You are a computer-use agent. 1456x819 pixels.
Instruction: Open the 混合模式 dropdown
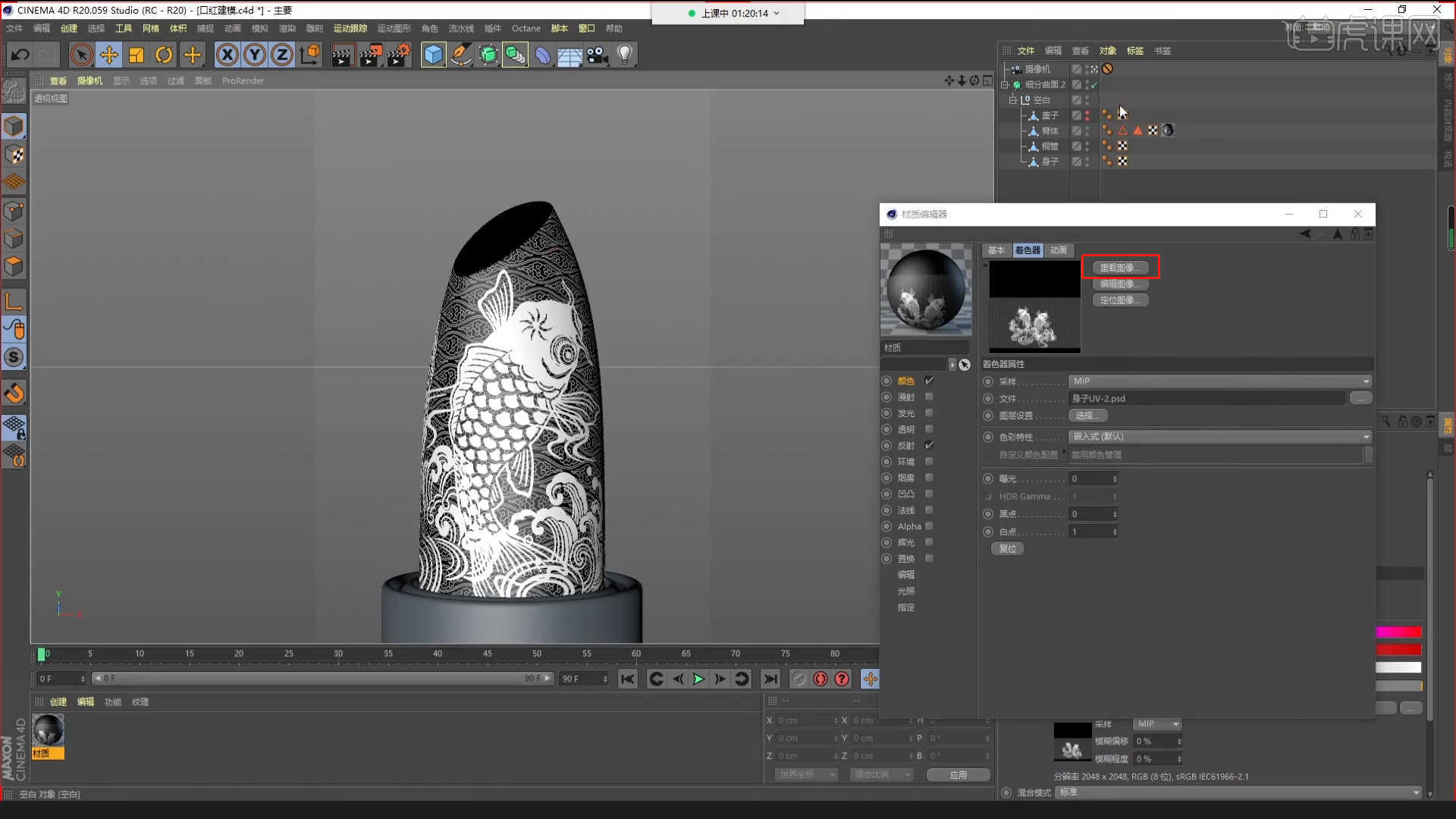1238,792
